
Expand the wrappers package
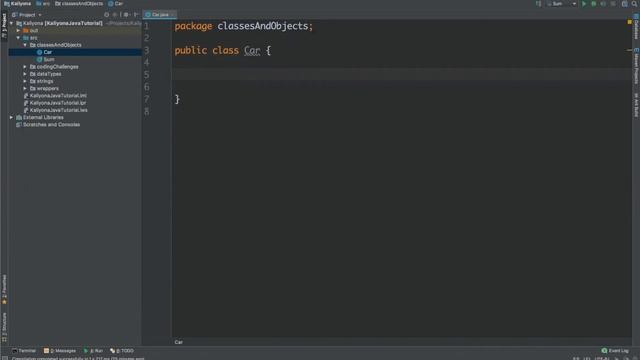point(25,89)
